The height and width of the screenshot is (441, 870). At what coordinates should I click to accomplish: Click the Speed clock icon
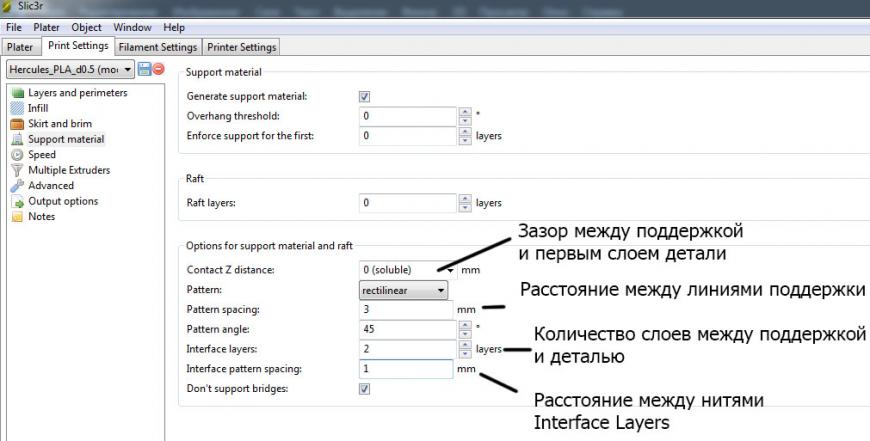(17, 155)
